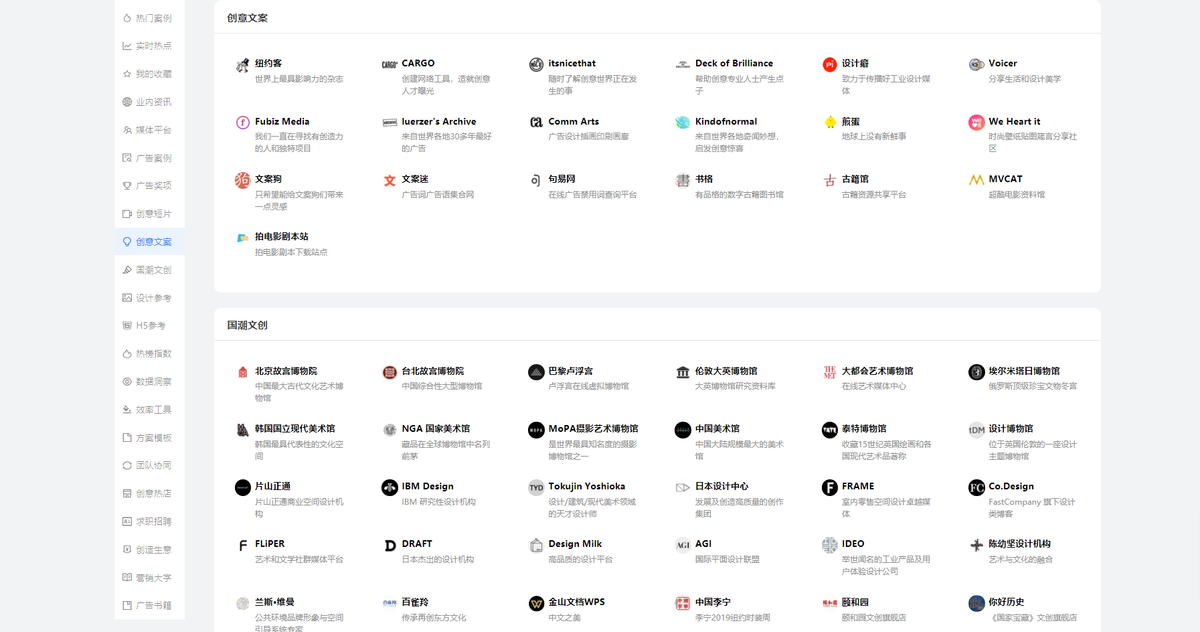Open the 日本设计中心 link

coord(722,488)
